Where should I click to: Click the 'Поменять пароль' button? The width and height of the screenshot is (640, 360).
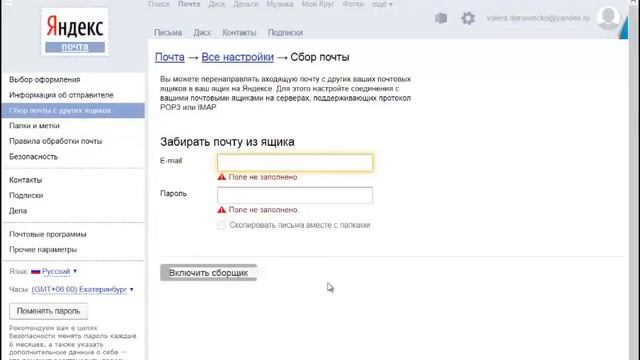click(49, 311)
